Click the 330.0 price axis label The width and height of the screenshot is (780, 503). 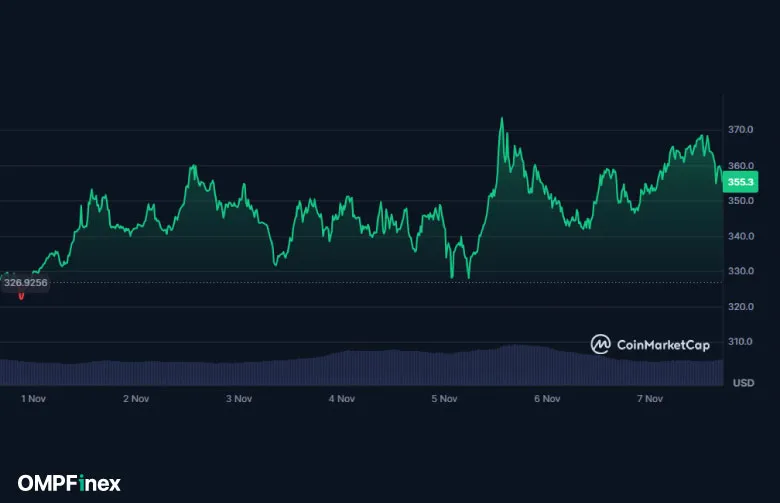click(741, 271)
